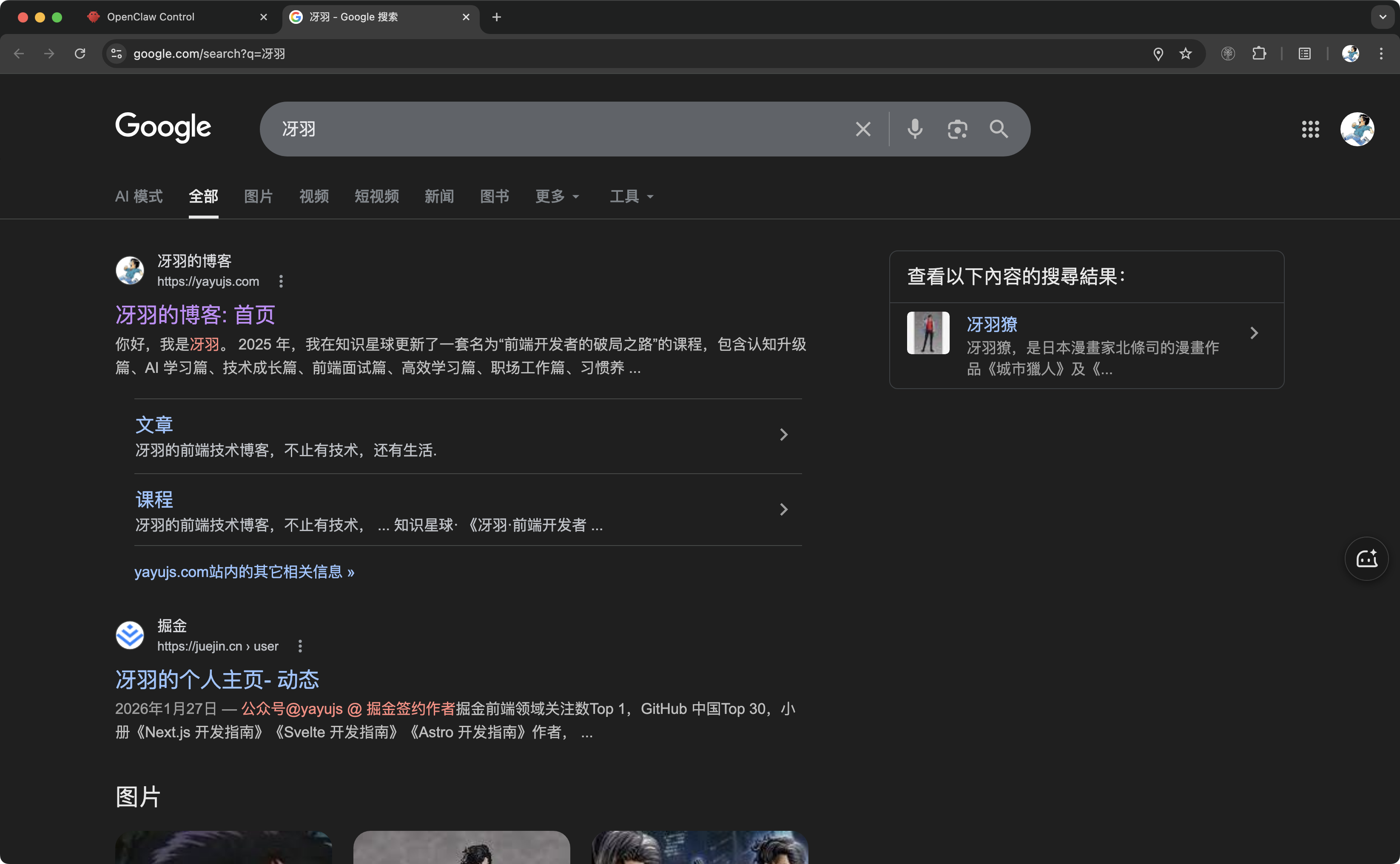Open the circular extension icon in toolbar

click(1228, 54)
